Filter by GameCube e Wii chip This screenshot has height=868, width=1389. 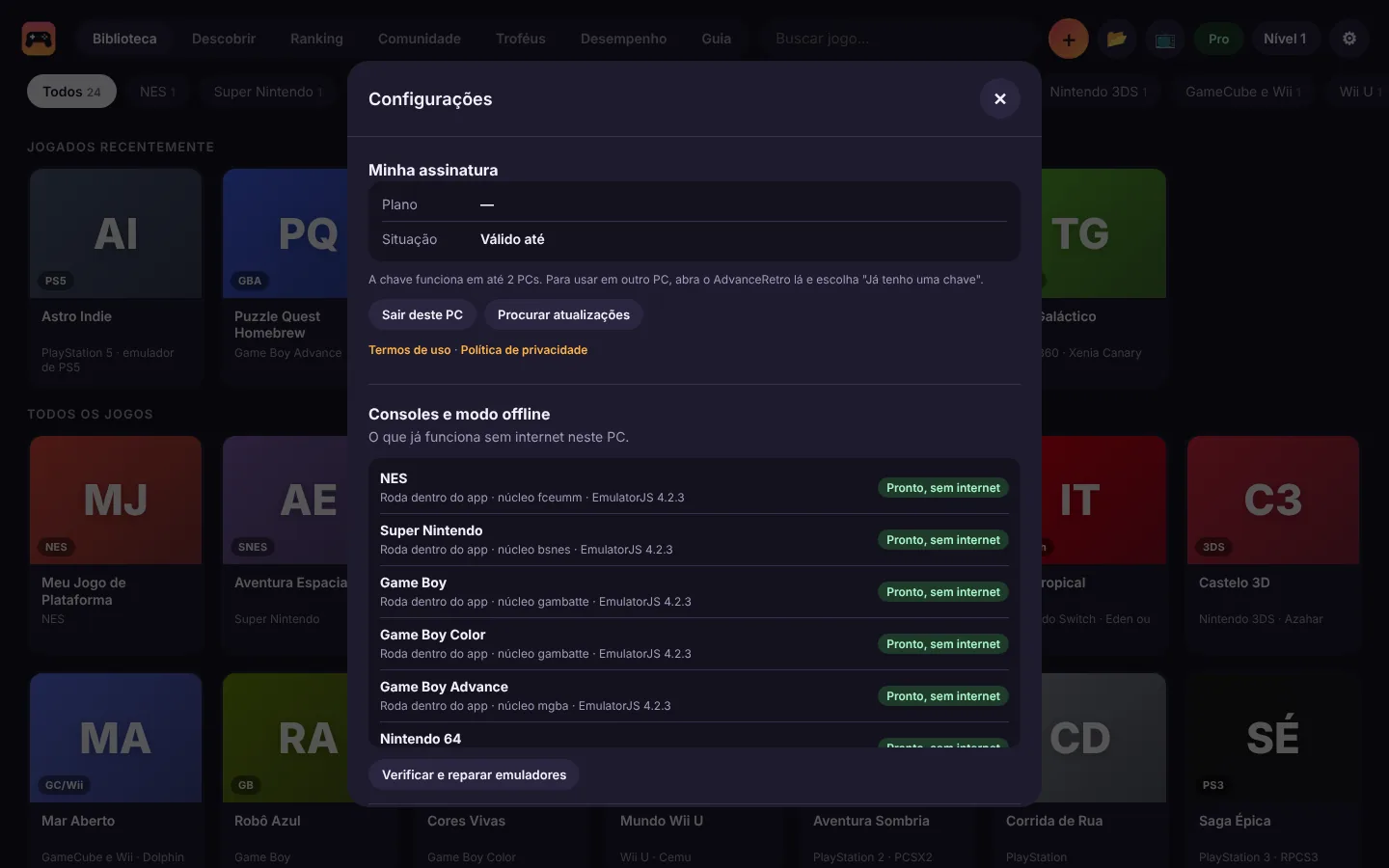click(1243, 92)
